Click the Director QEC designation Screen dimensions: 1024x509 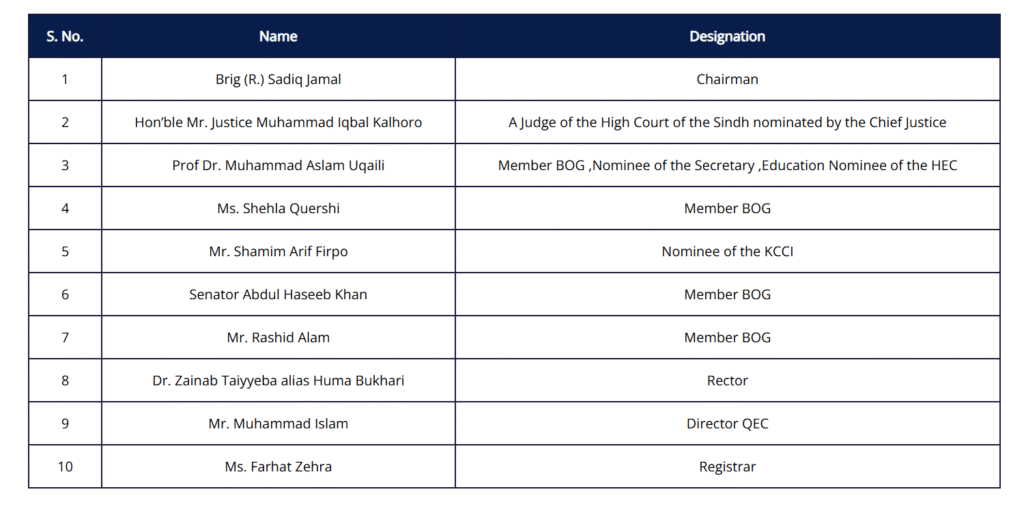(727, 423)
